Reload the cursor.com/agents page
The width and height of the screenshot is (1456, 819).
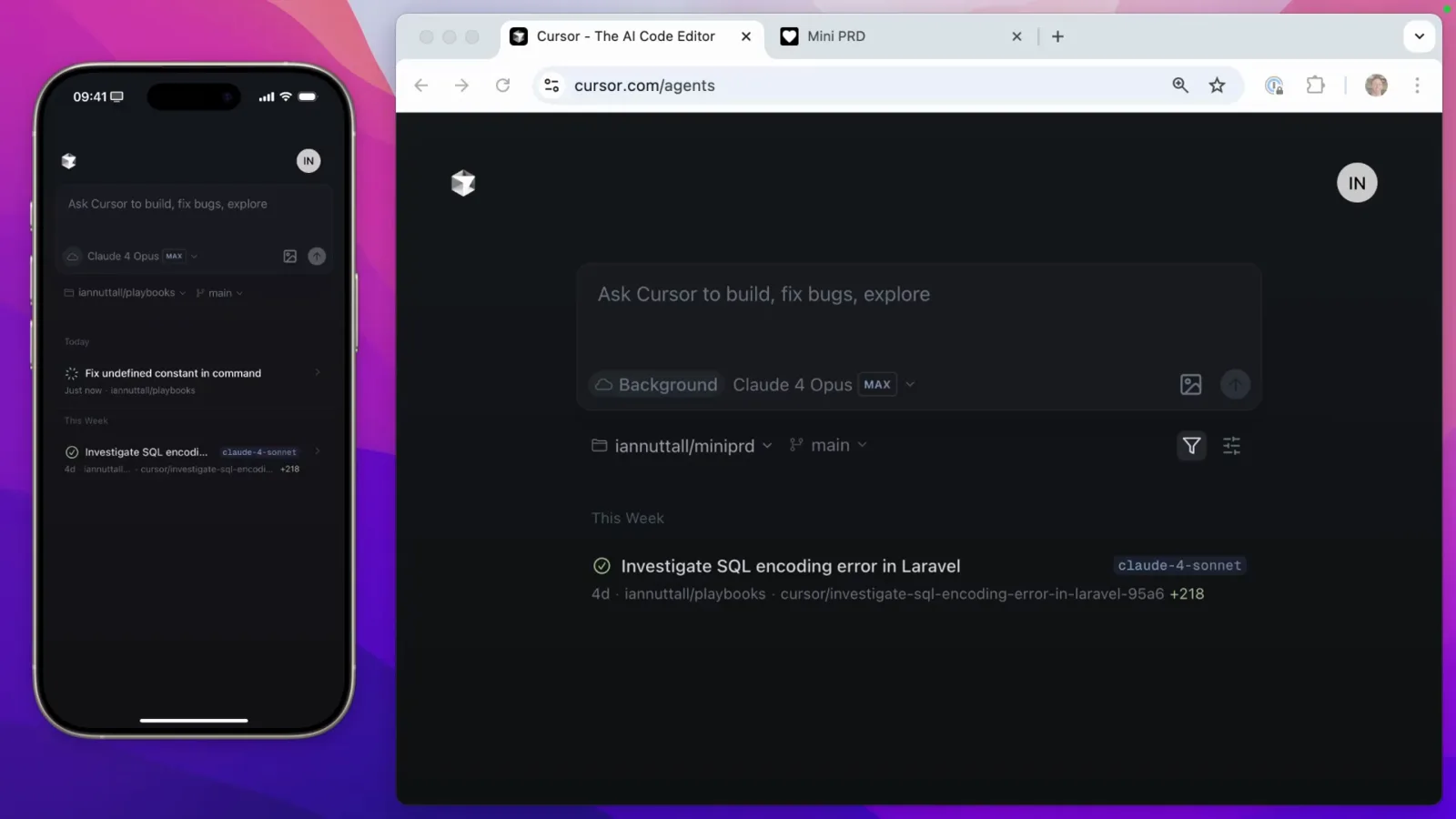[502, 86]
